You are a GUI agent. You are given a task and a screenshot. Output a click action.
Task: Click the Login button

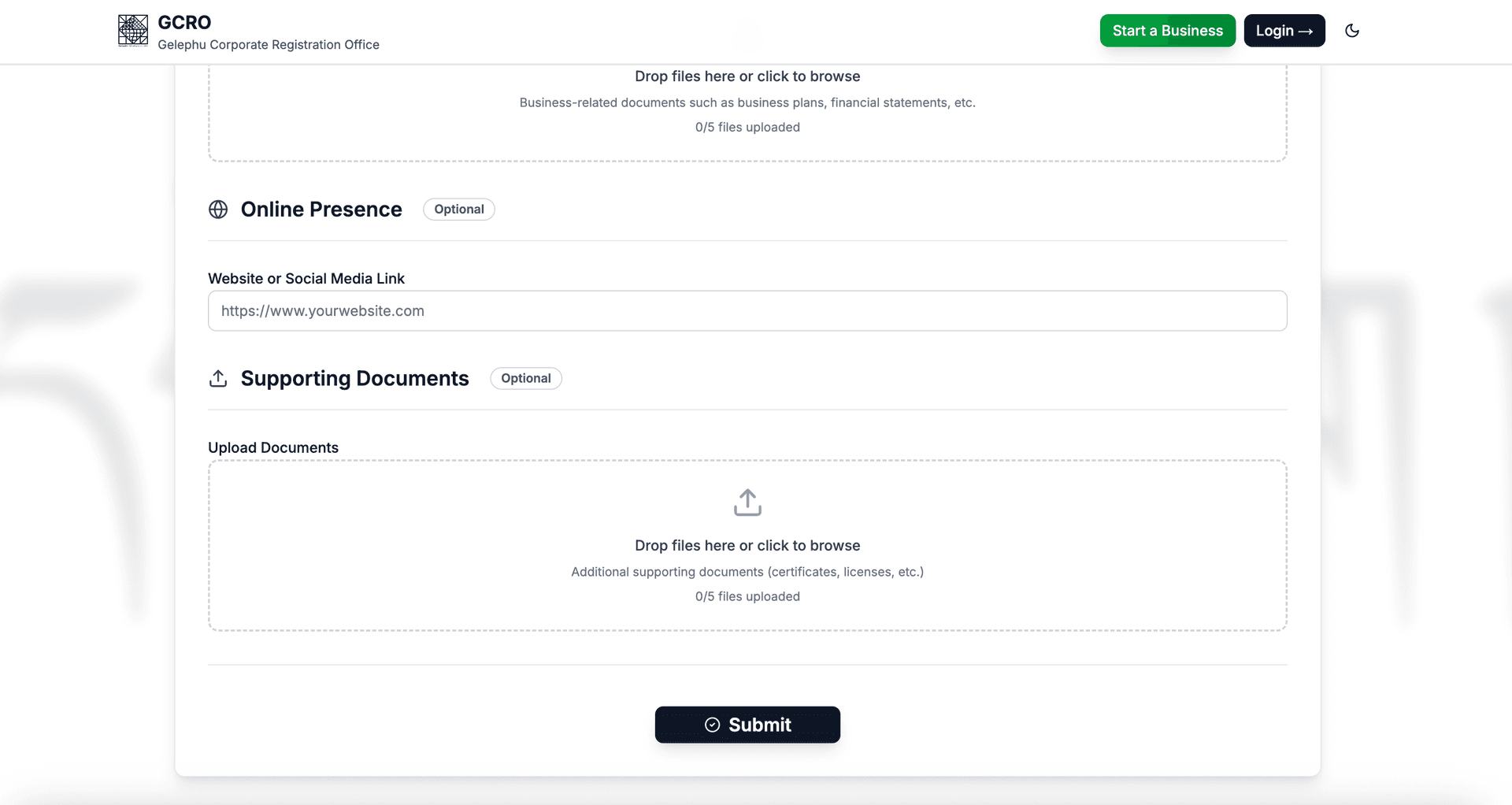(1284, 31)
